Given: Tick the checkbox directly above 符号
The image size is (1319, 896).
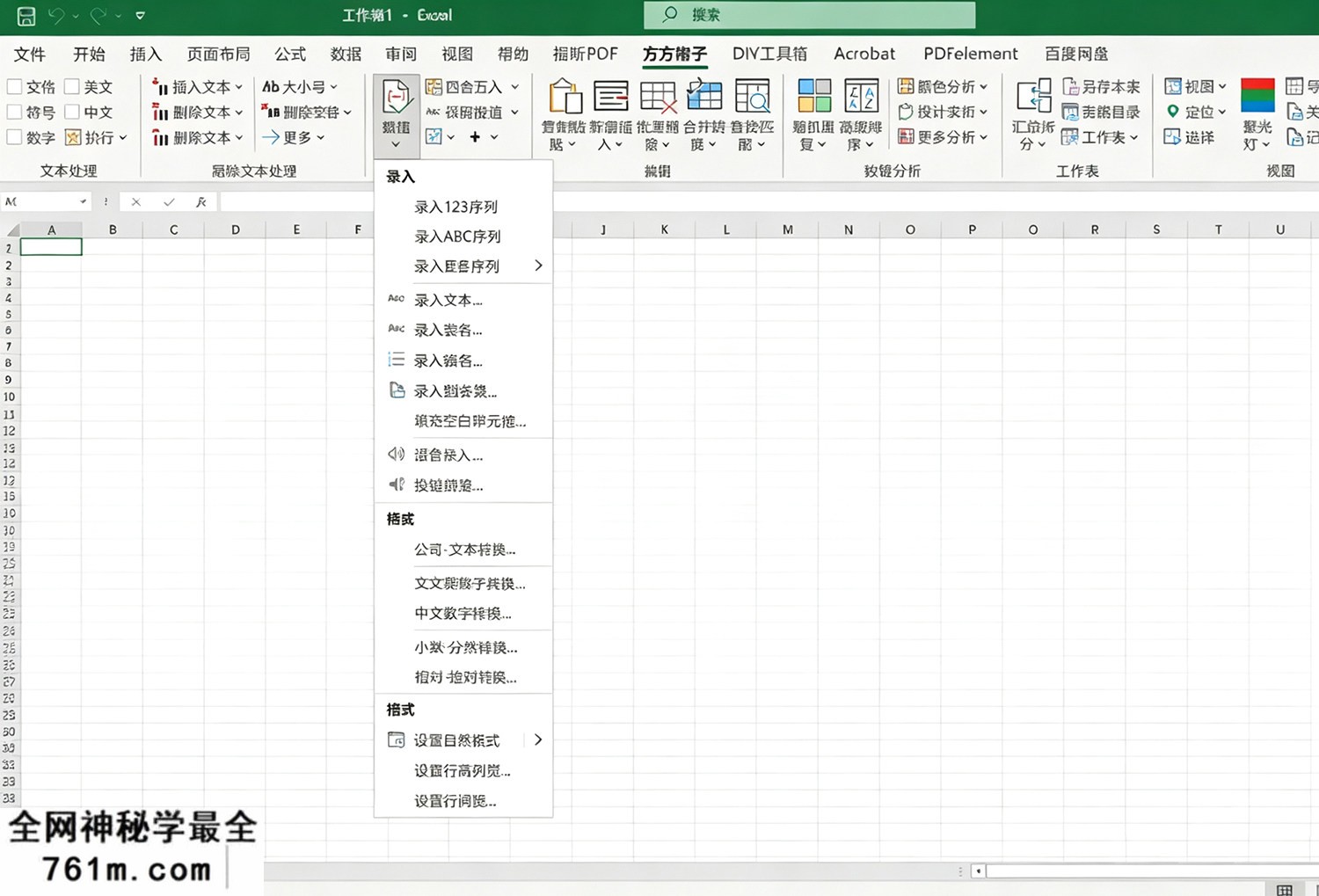Looking at the screenshot, I should tap(14, 86).
